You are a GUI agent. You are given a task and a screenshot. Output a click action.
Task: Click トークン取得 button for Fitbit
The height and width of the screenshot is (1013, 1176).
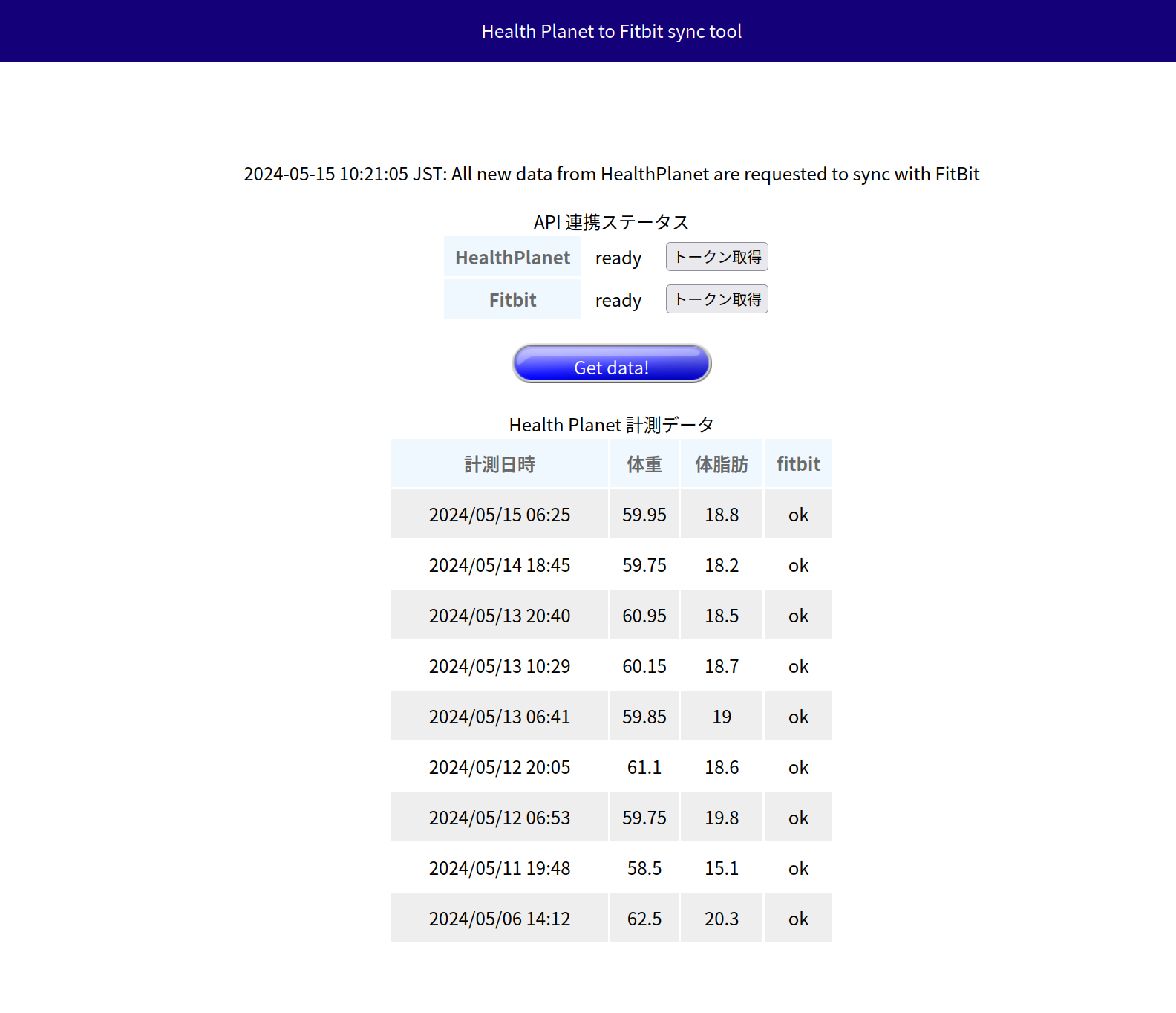(x=717, y=299)
